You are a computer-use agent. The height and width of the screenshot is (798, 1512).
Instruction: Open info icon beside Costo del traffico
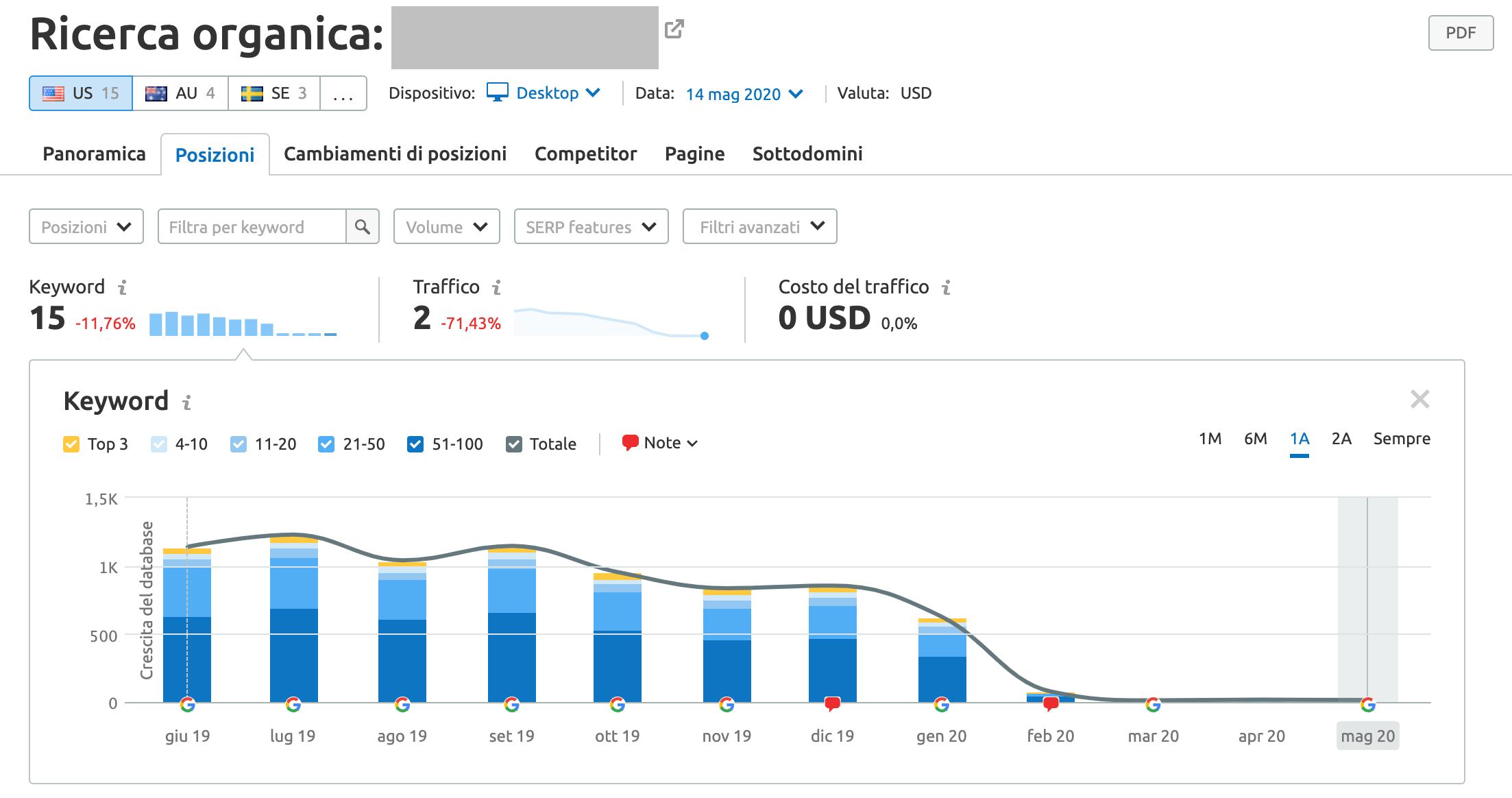pyautogui.click(x=947, y=287)
